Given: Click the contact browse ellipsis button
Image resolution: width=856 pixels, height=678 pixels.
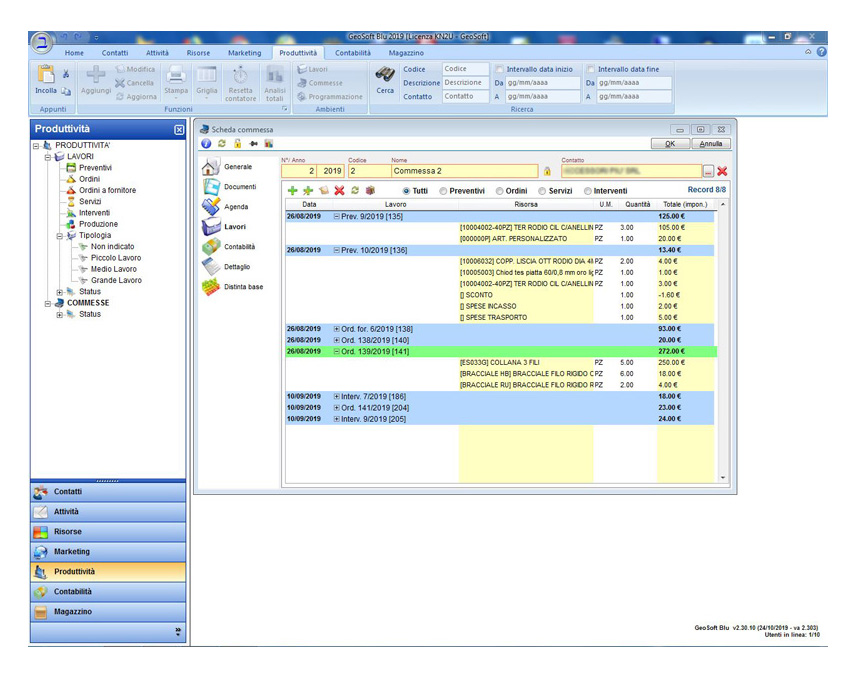Looking at the screenshot, I should tap(708, 171).
